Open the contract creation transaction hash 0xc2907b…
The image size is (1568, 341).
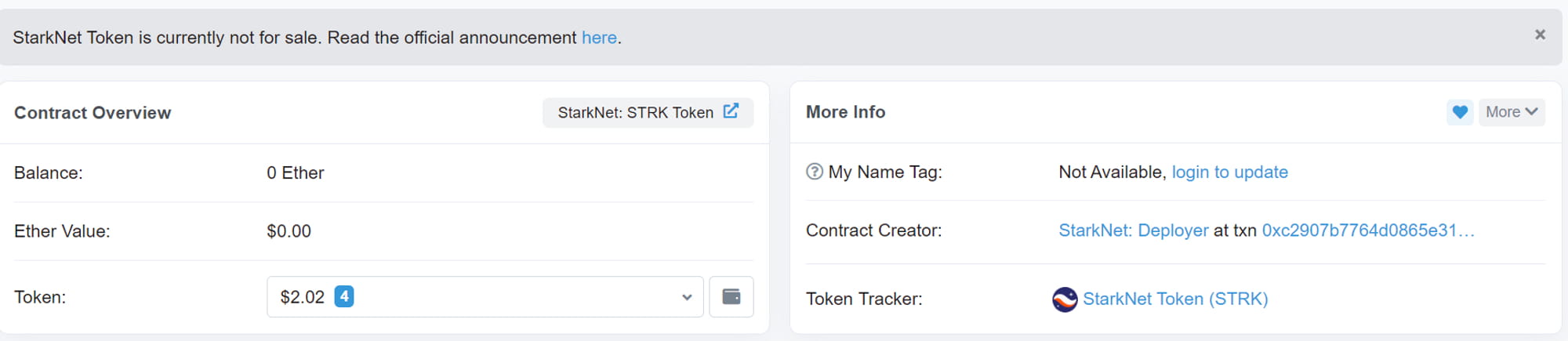click(1367, 230)
